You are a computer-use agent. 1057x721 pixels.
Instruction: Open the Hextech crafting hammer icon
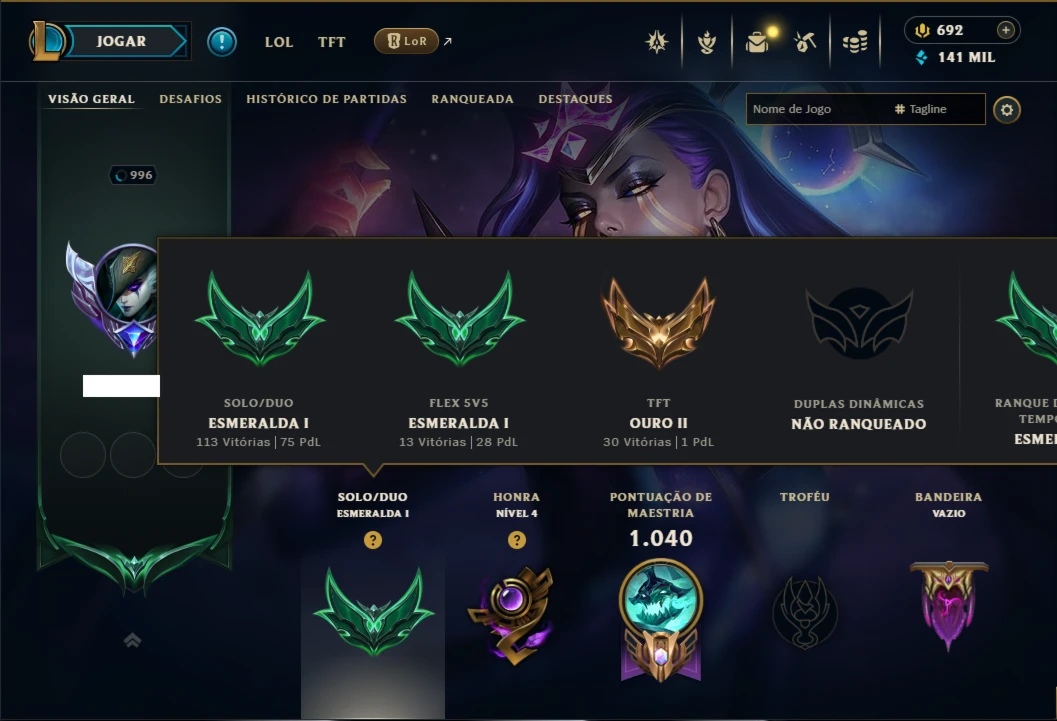(805, 42)
